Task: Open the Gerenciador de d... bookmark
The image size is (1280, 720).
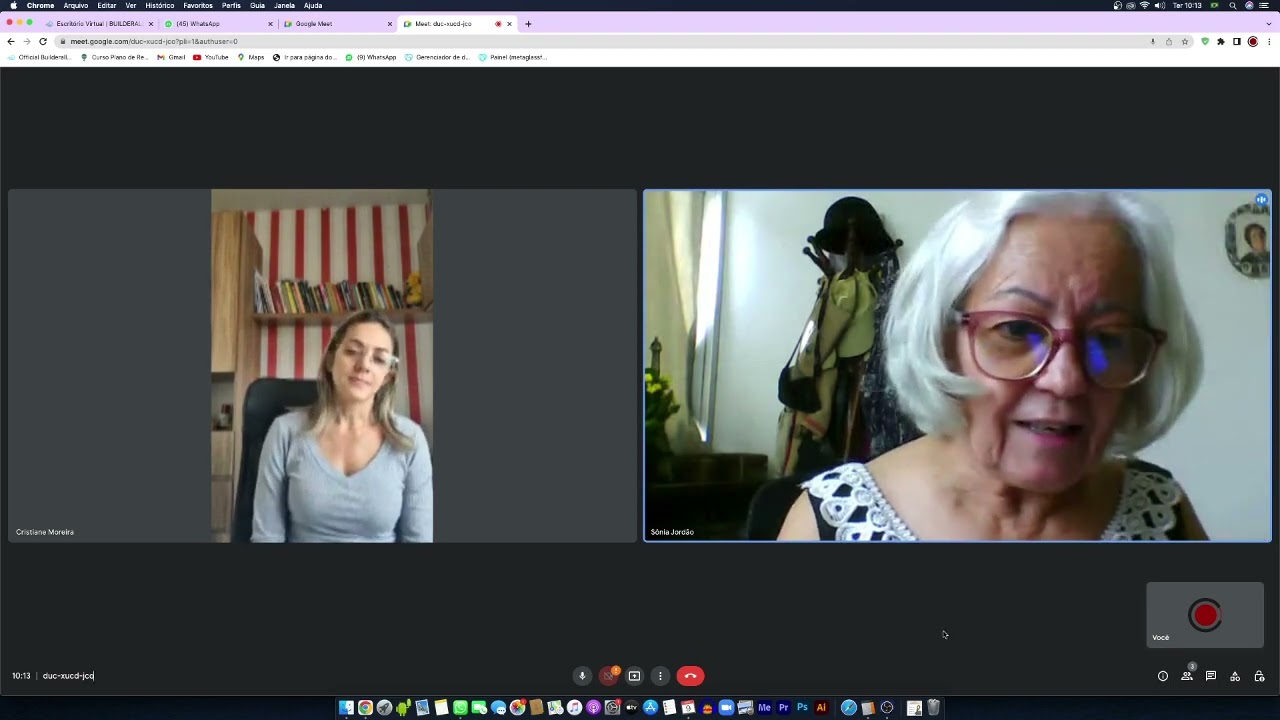Action: coord(437,57)
